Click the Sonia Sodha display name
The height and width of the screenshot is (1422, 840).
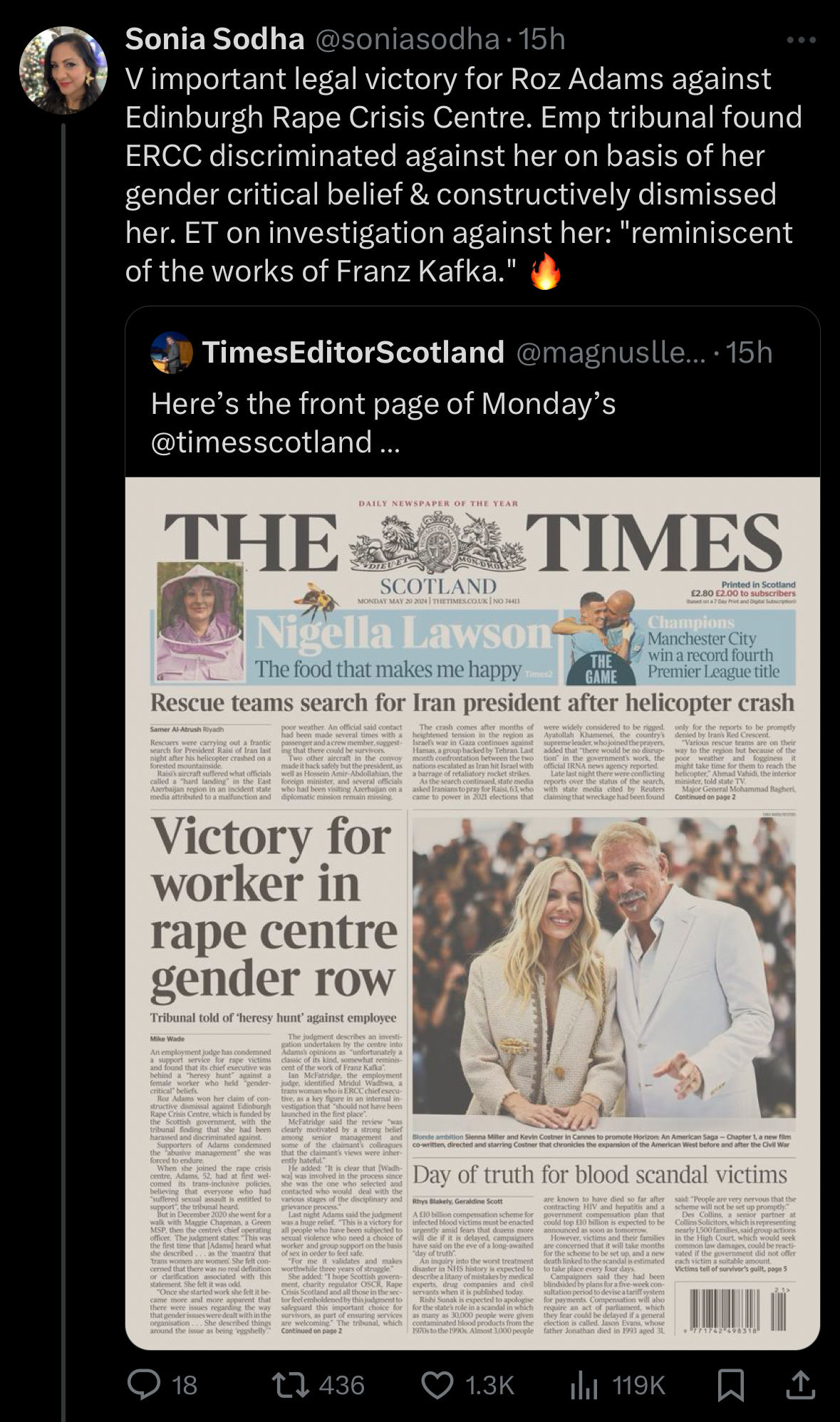[214, 39]
